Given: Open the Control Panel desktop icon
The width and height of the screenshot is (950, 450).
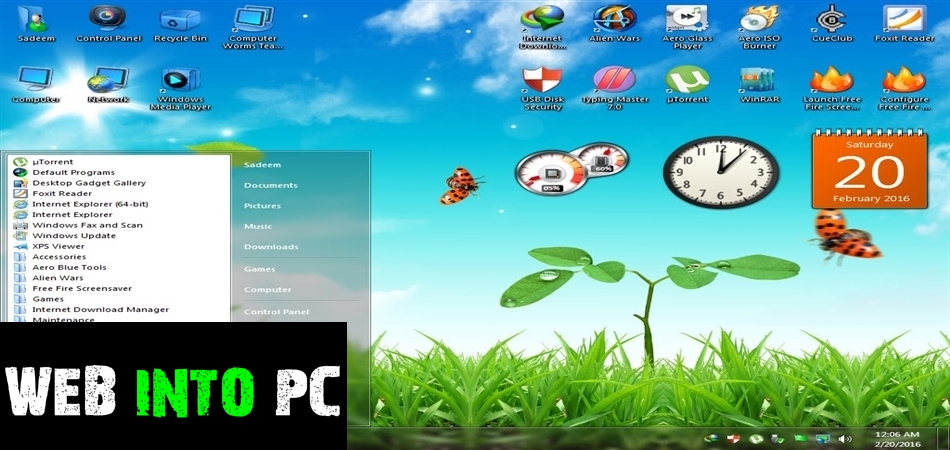Looking at the screenshot, I should click(x=108, y=23).
